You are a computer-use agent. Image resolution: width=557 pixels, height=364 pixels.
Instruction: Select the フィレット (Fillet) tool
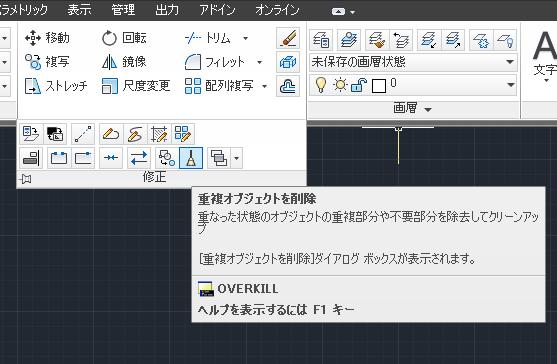215,62
